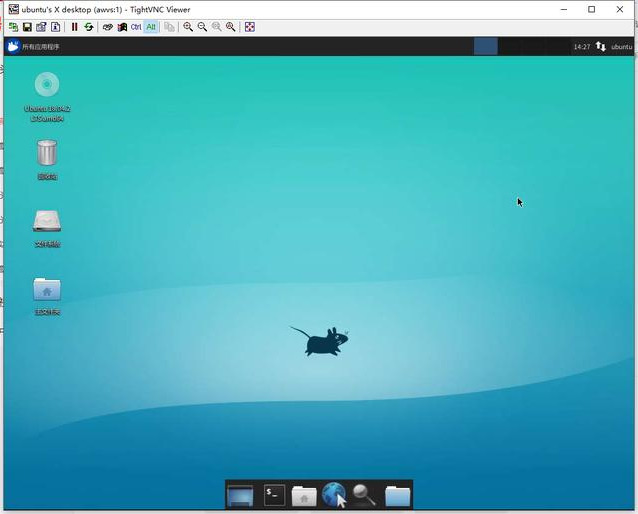Close the TightVNC Viewer window
This screenshot has height=514, width=638.
620,9
